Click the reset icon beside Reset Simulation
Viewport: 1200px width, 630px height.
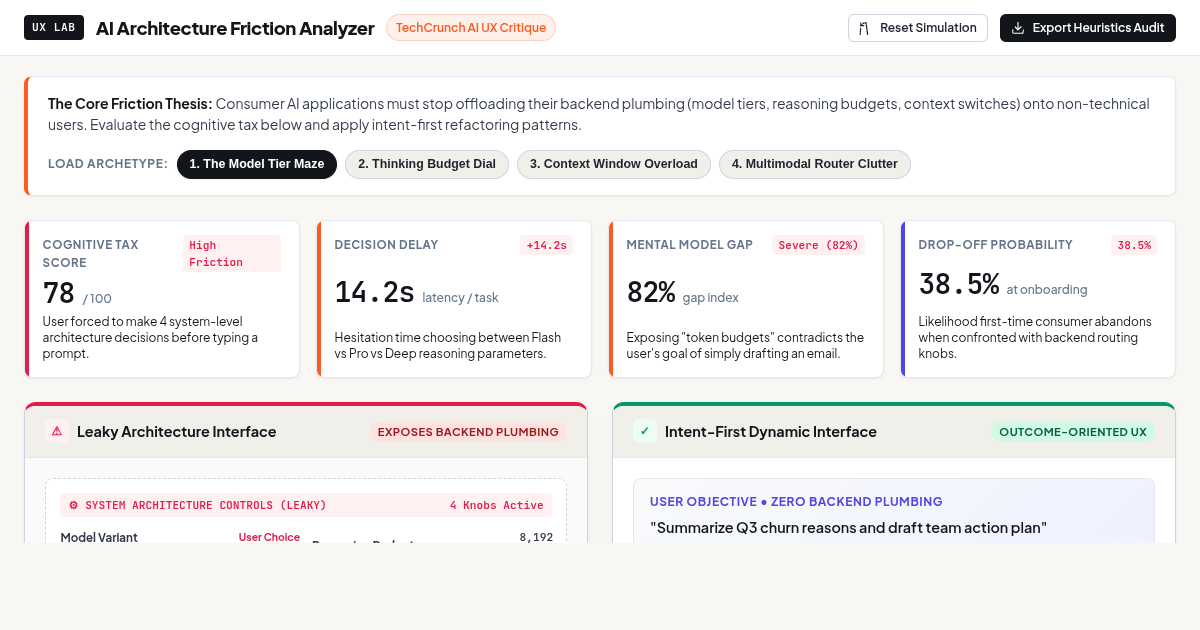864,28
